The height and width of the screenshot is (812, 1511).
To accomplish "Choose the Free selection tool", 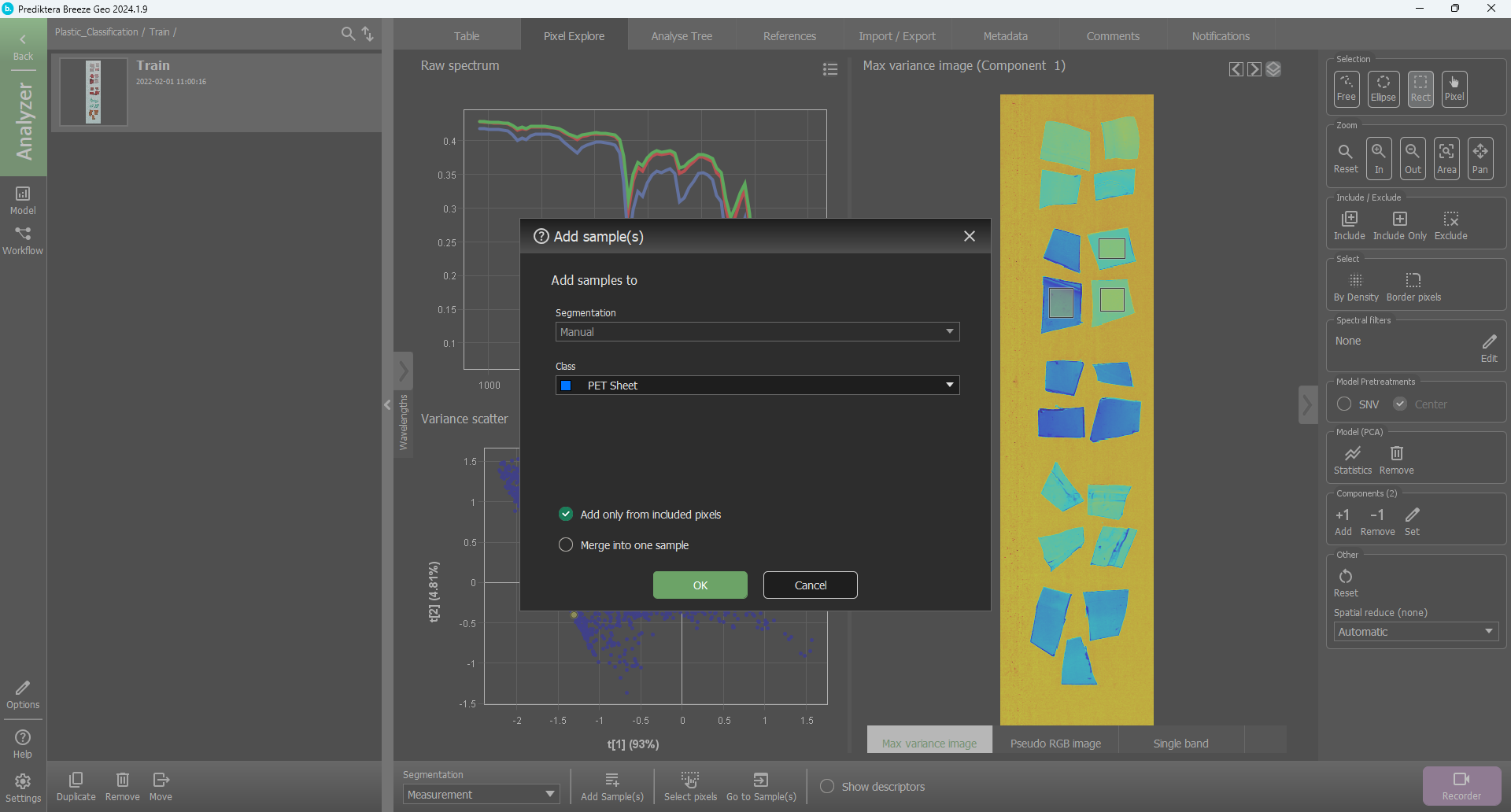I will (x=1346, y=88).
